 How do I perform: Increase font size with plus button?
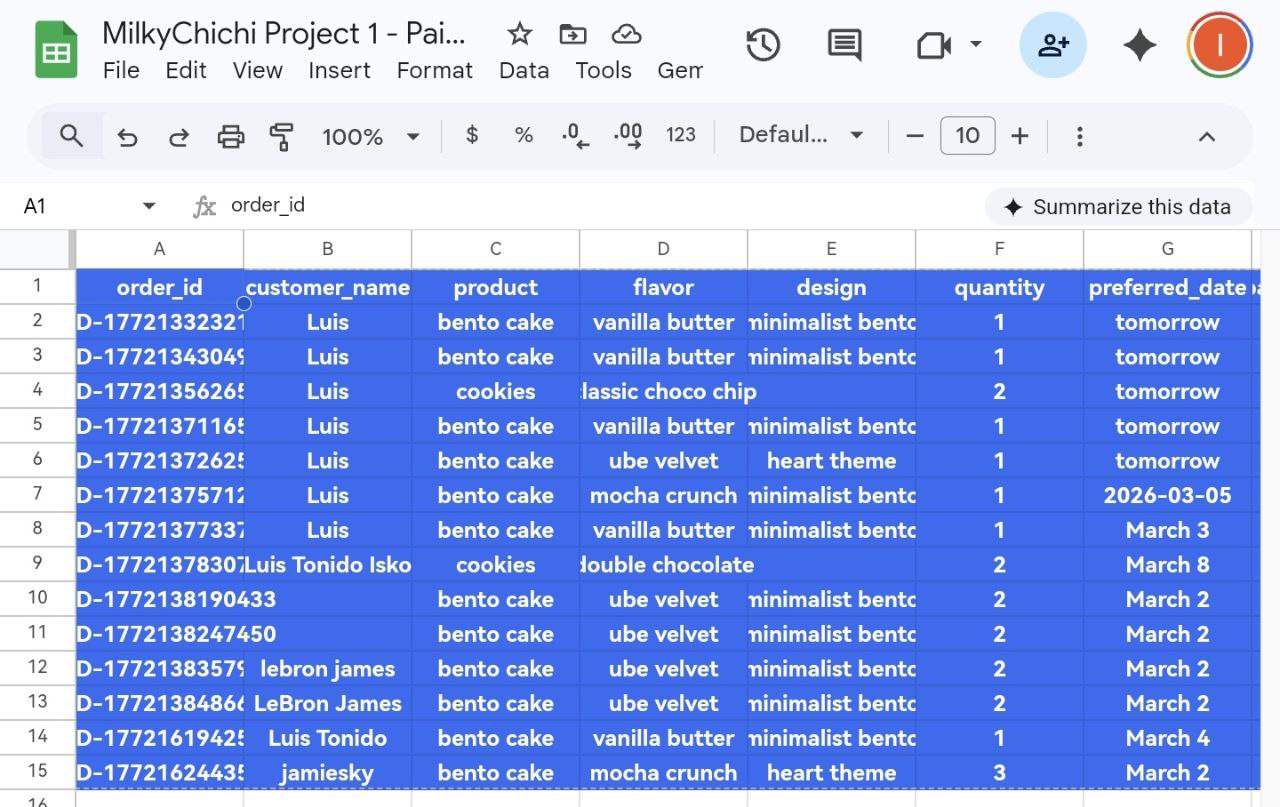(x=1020, y=135)
